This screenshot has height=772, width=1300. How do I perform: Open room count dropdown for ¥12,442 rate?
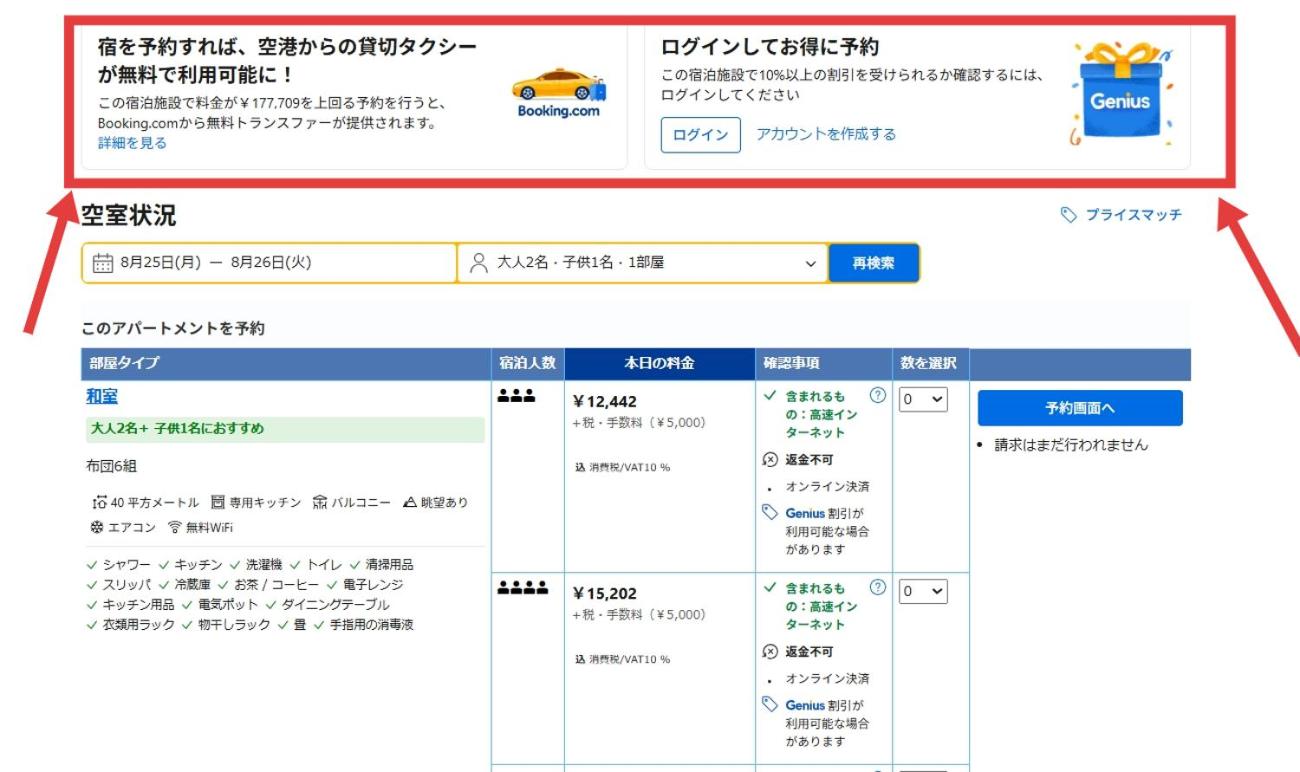coord(922,399)
